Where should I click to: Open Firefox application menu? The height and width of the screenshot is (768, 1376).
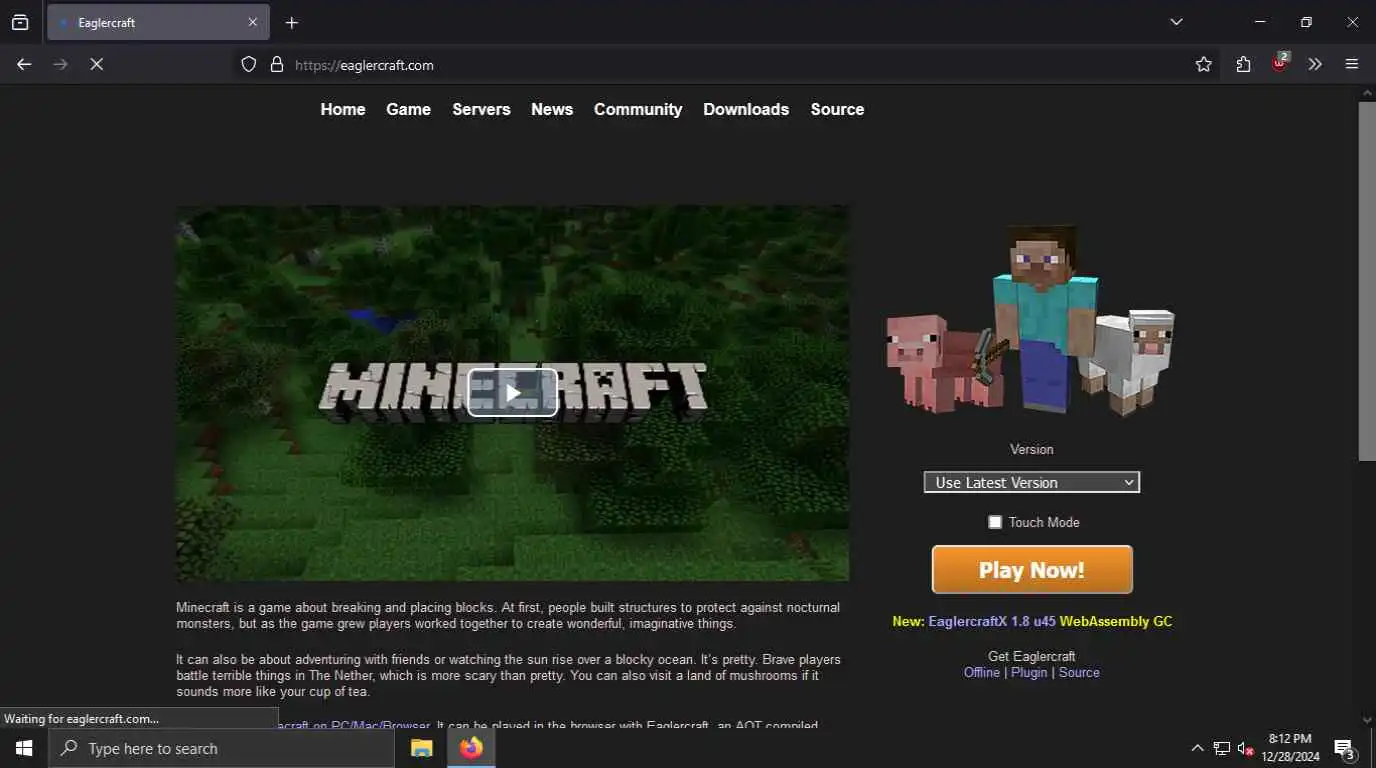click(x=1352, y=64)
